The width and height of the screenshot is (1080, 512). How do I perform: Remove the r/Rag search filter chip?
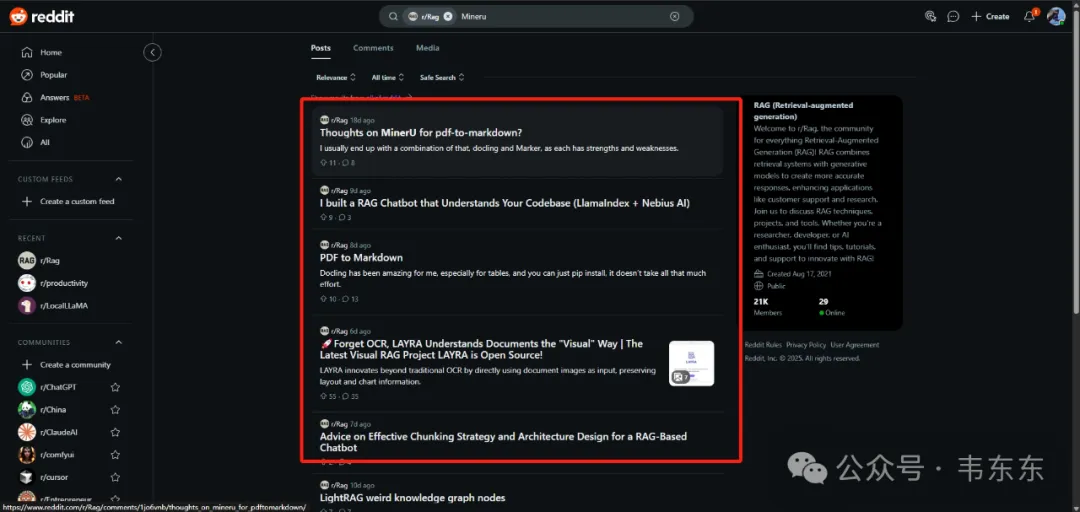(x=448, y=17)
